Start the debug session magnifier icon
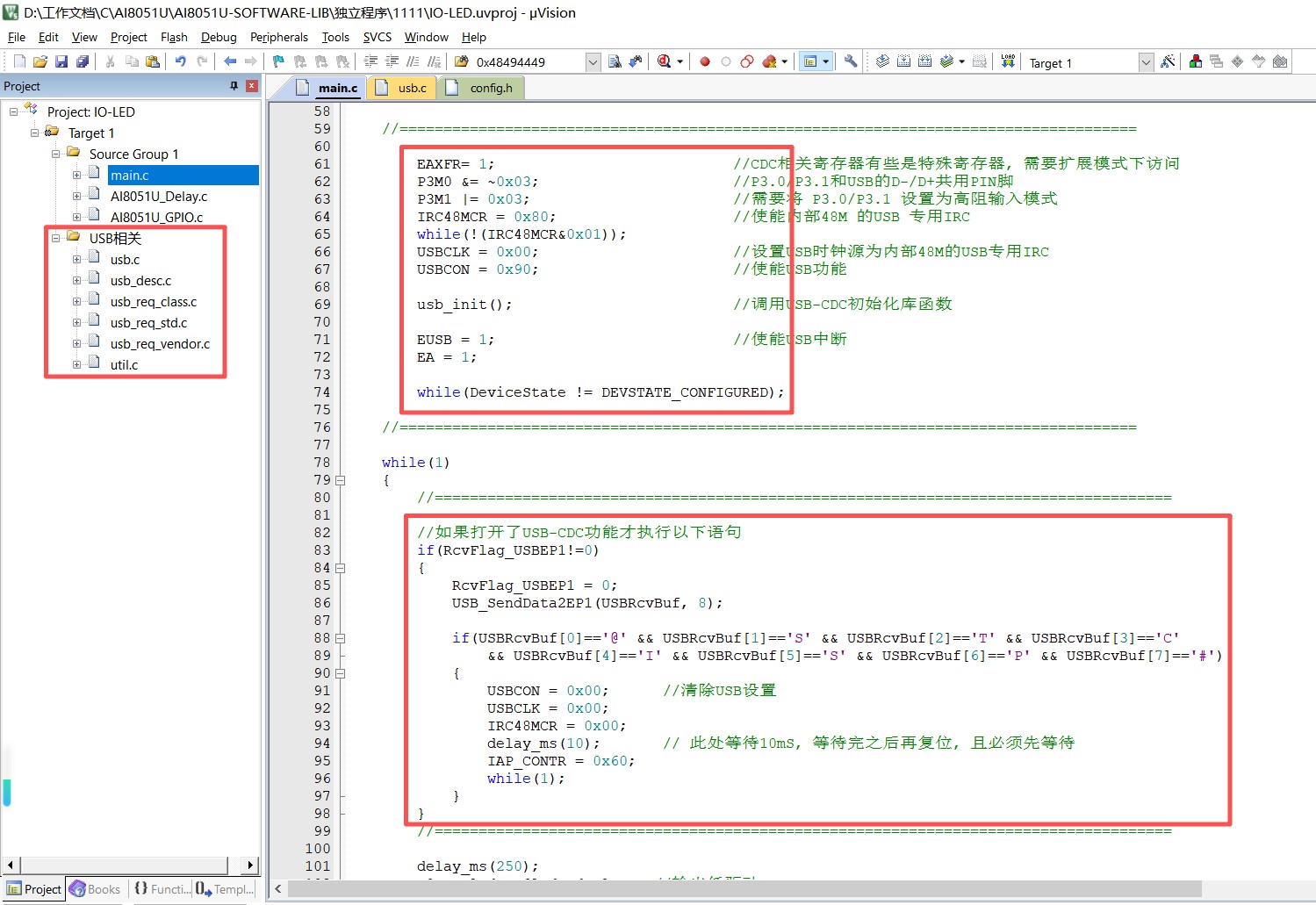The height and width of the screenshot is (905, 1316). click(665, 61)
